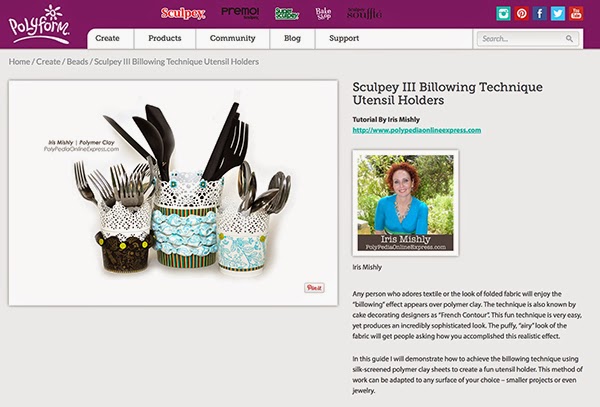
Task: Click the search magnifier icon
Action: (569, 39)
